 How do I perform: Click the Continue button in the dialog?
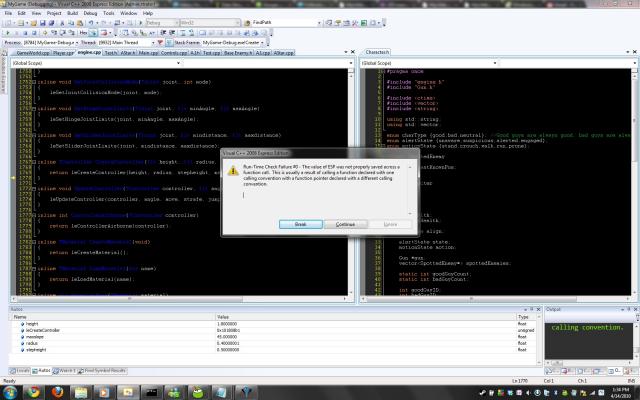tap(345, 224)
